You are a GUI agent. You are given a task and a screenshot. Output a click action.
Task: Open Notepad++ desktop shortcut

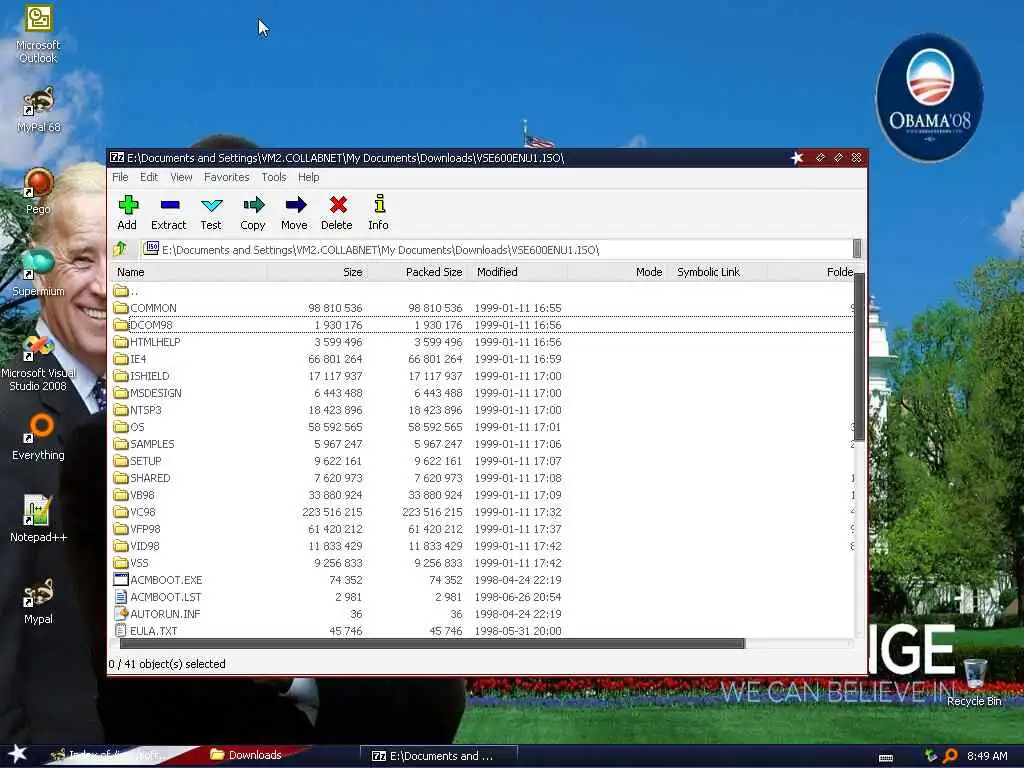pos(38,519)
